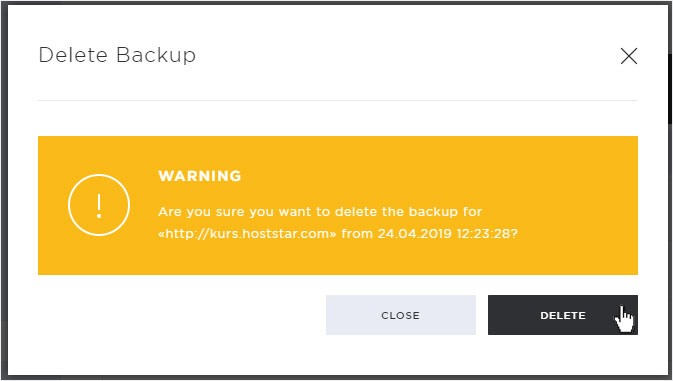Dismiss dialog with the X icon
This screenshot has height=381, width=673.
[x=629, y=56]
